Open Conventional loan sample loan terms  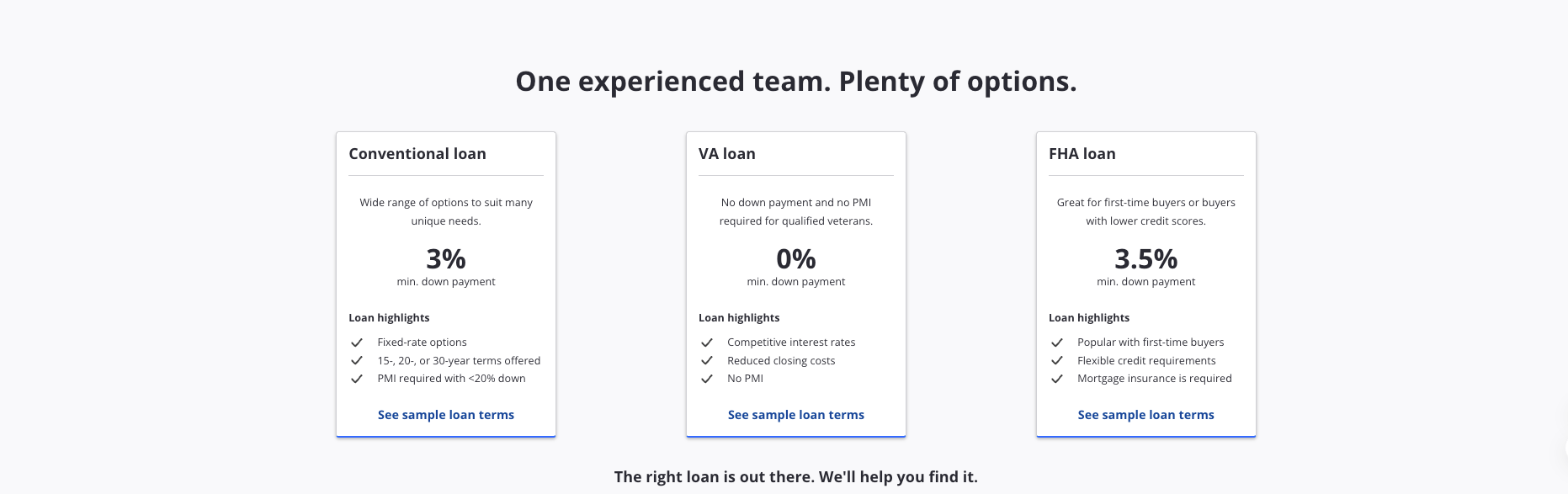pyautogui.click(x=446, y=415)
